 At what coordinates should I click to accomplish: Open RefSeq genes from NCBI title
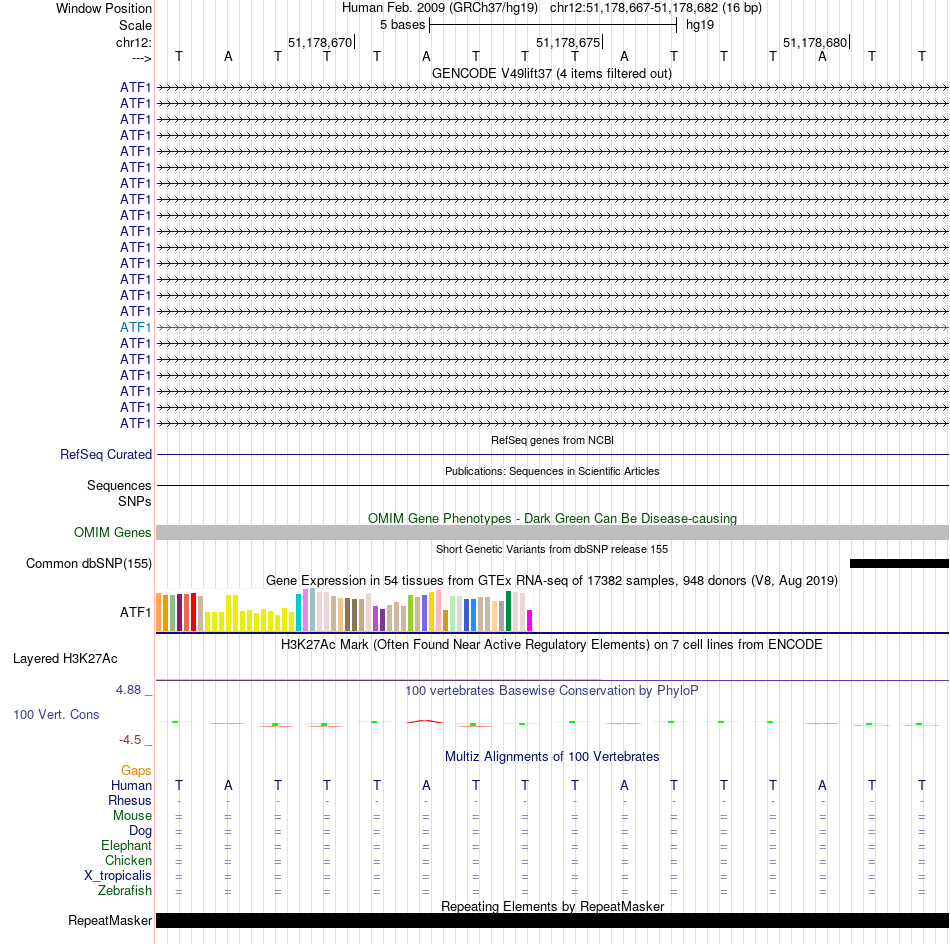point(552,440)
